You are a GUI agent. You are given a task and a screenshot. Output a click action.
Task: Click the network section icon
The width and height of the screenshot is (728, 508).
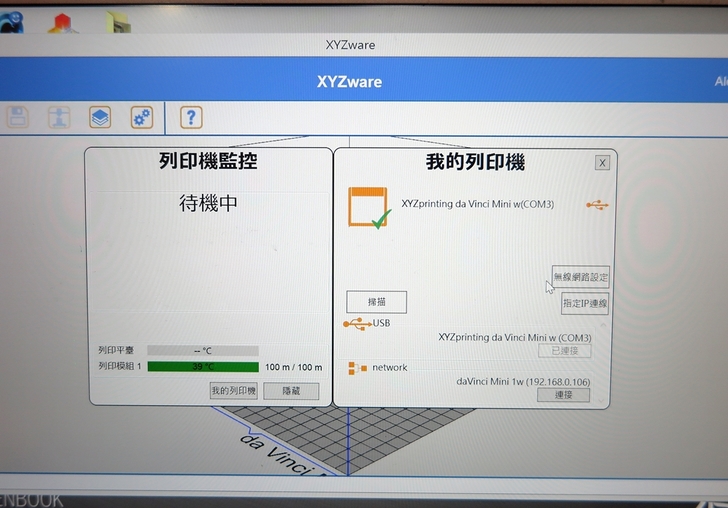[358, 368]
